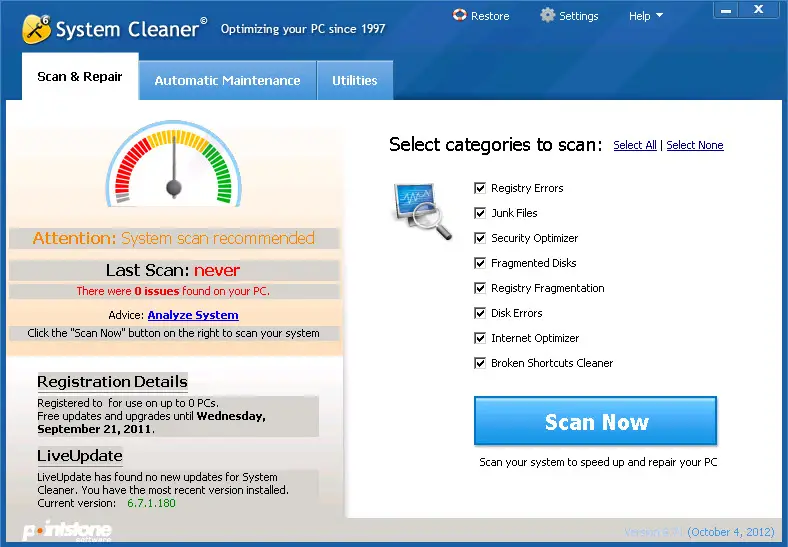The height and width of the screenshot is (547, 788).
Task: Click the LiveUpdate heading
Action: click(80, 455)
